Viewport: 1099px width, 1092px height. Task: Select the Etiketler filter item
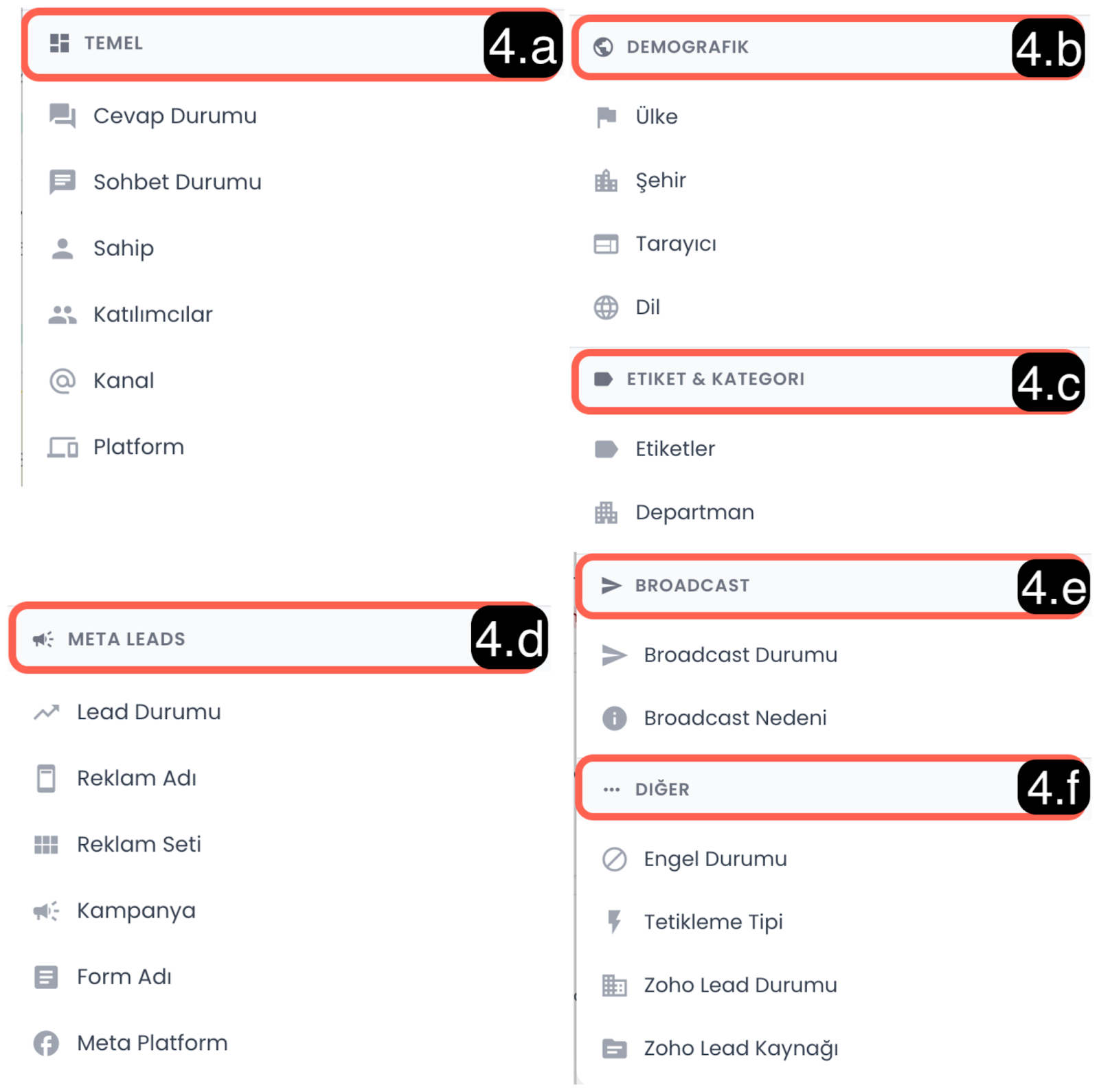[675, 449]
